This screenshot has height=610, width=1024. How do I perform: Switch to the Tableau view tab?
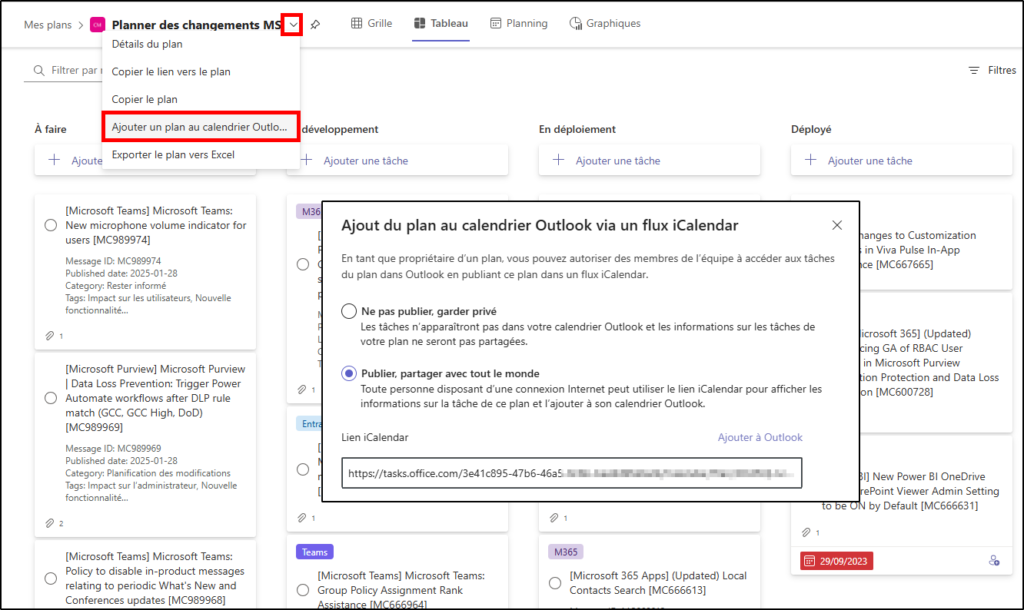(441, 24)
